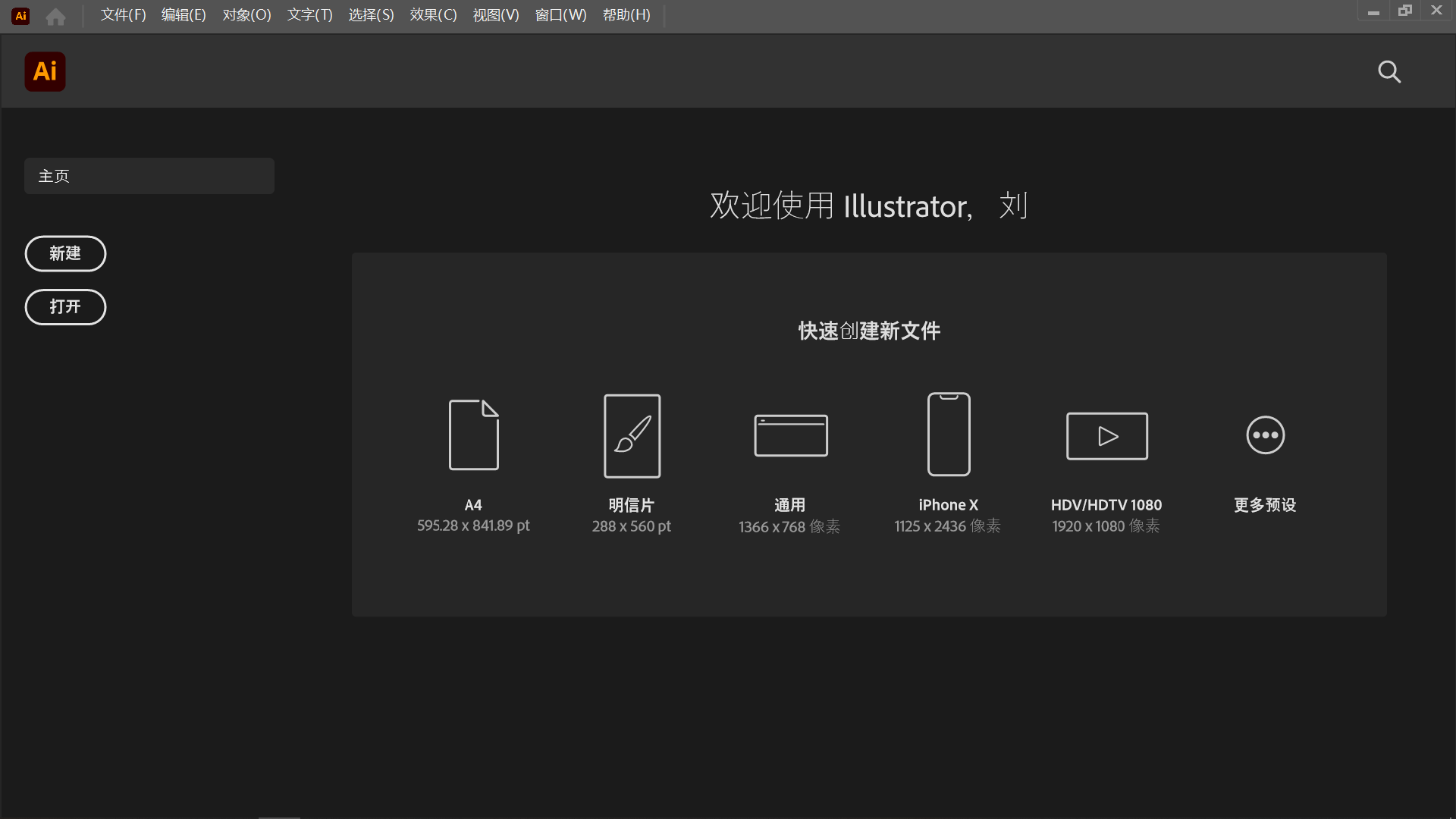This screenshot has width=1456, height=819.
Task: Select the 明信片 postcard preset icon
Action: coord(632,435)
